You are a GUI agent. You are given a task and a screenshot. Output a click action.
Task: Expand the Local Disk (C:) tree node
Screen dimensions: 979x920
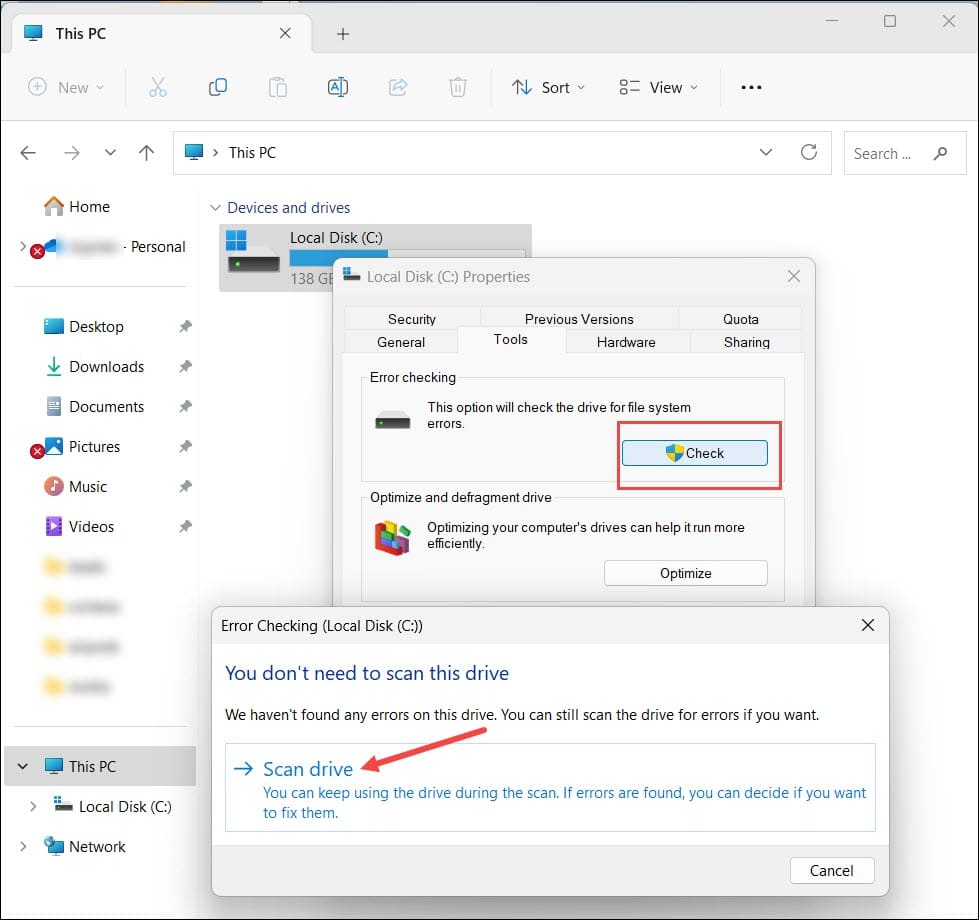coord(33,806)
